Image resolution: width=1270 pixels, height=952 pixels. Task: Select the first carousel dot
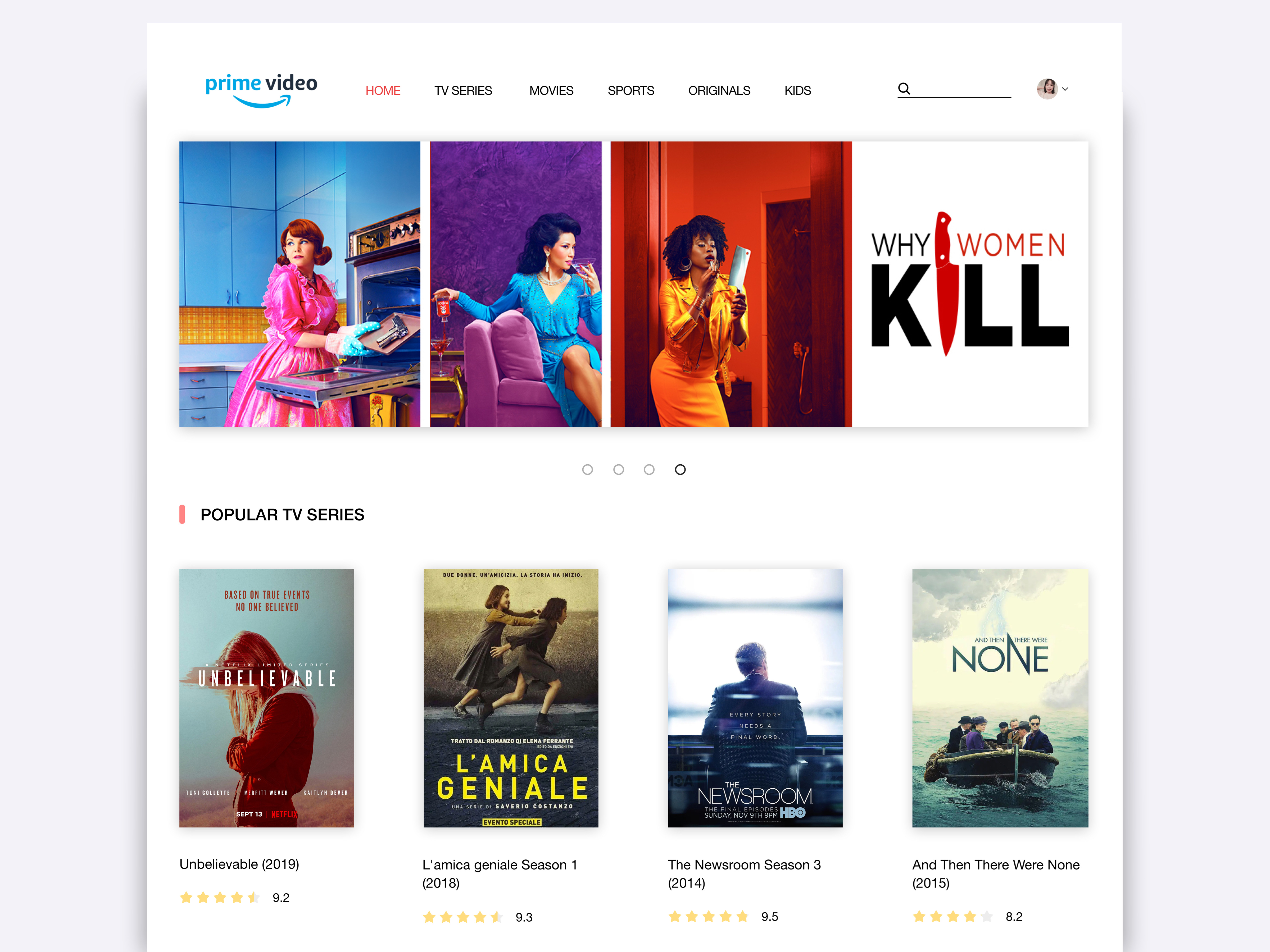coord(587,469)
